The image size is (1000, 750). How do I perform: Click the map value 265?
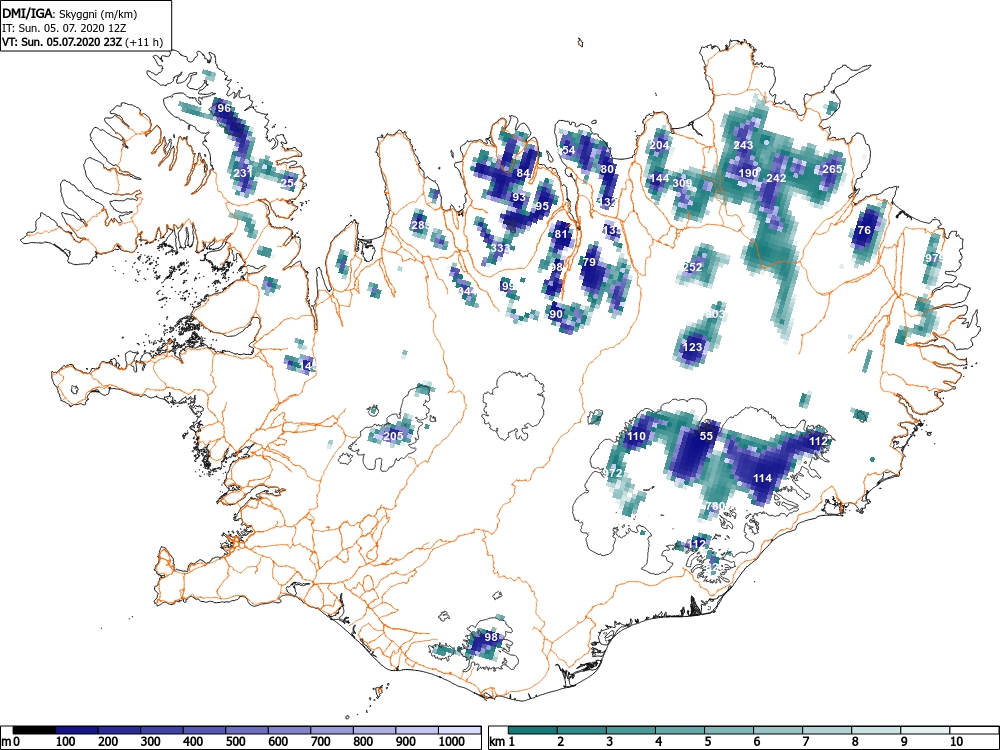(832, 169)
